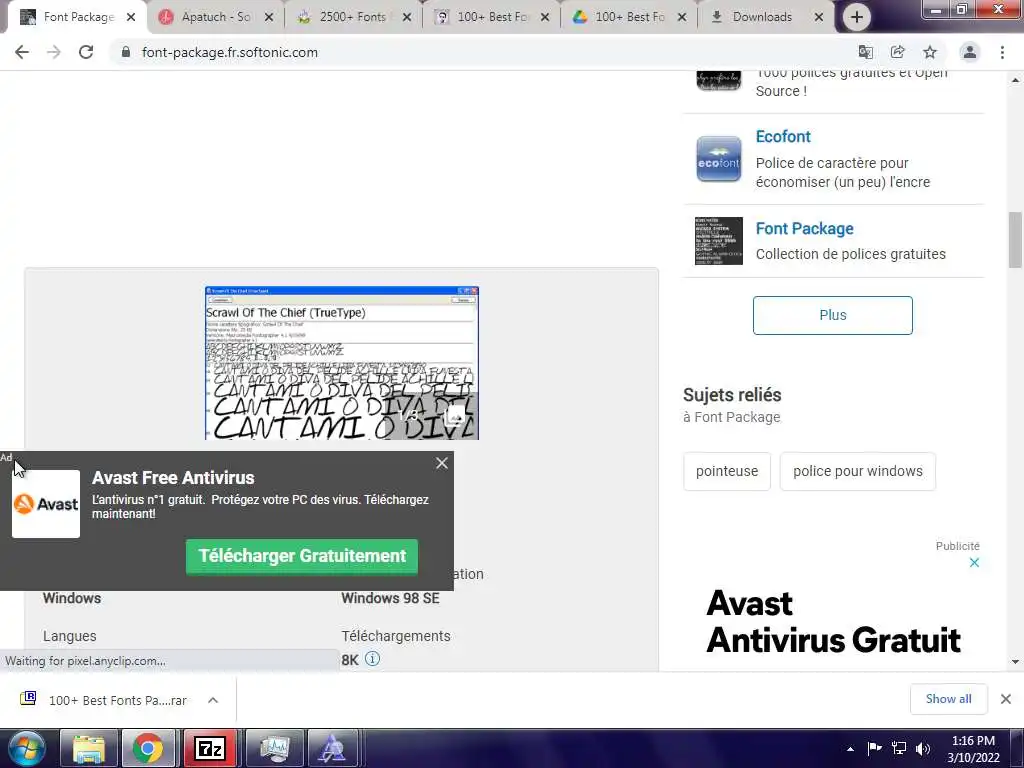Select the police pour windows tag
This screenshot has height=768, width=1024.
coord(857,471)
